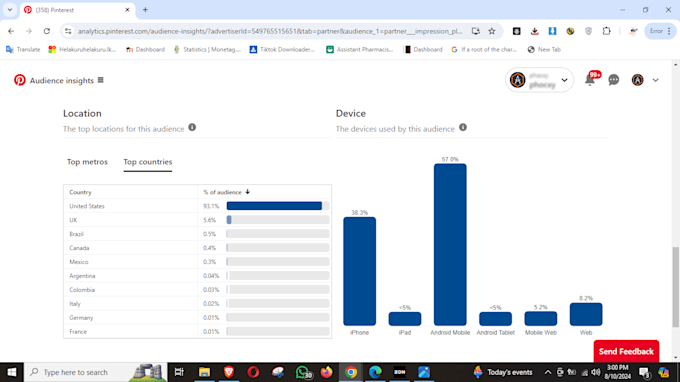Open the messages chat bubble icon

coord(613,80)
